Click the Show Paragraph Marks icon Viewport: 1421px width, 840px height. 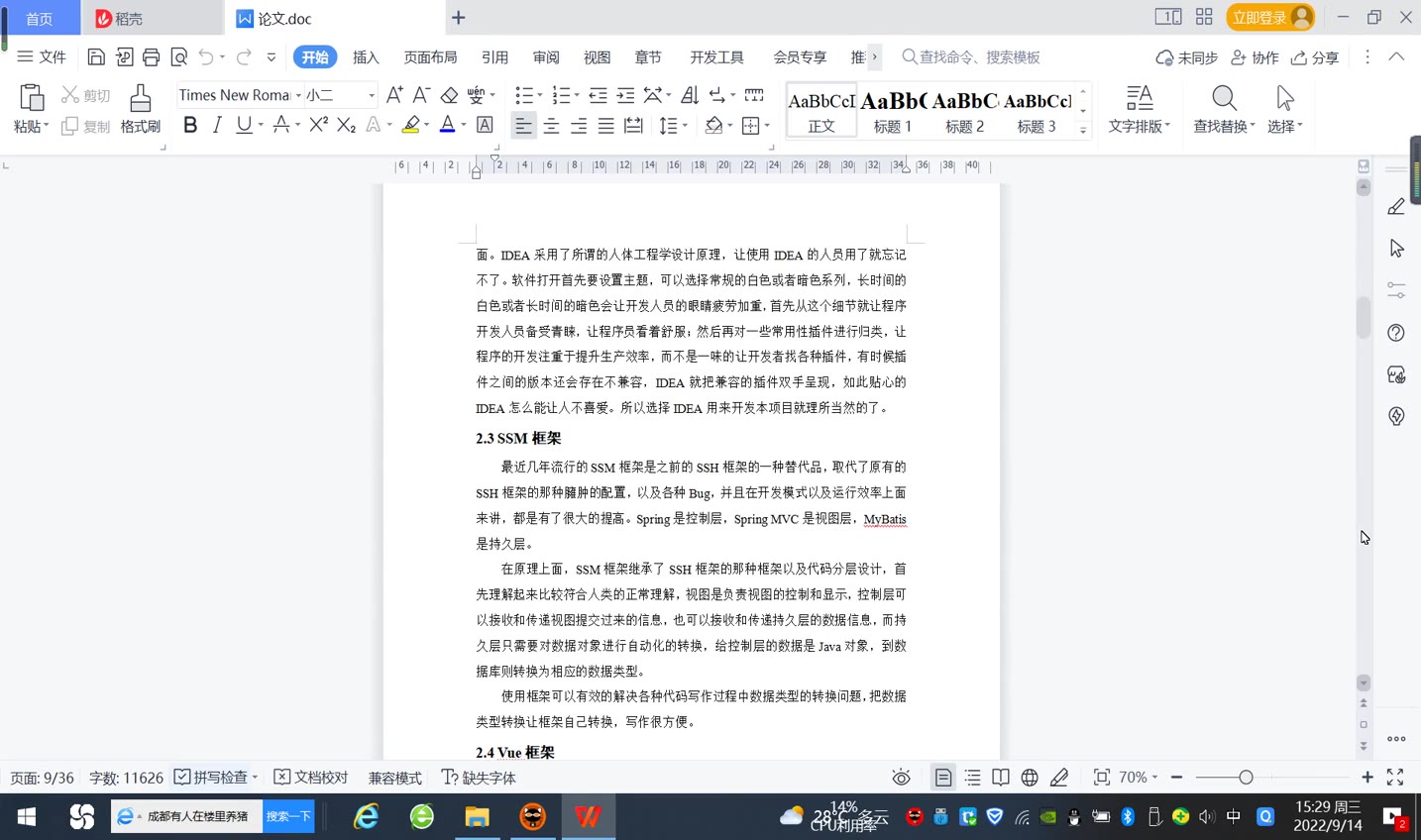[x=716, y=95]
